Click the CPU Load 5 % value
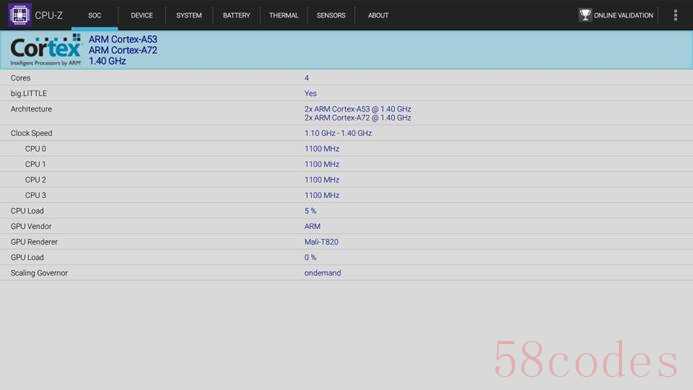Image resolution: width=693 pixels, height=390 pixels. tap(310, 211)
